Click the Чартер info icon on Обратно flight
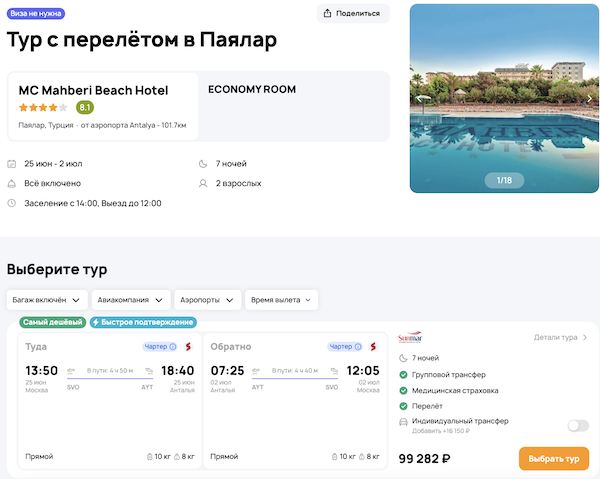This screenshot has height=479, width=600. [358, 347]
